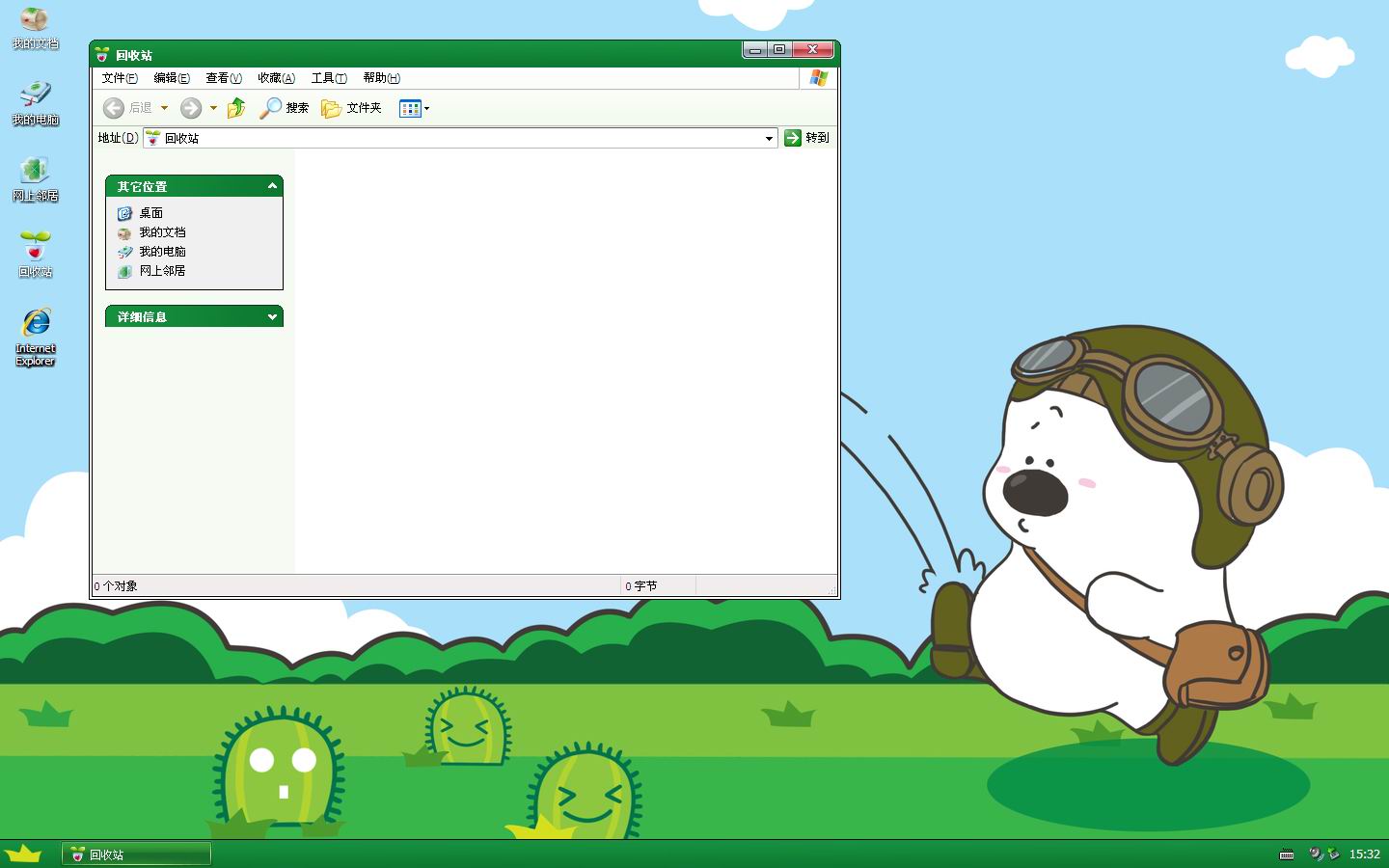Expand the 详细信息 panel
1389x868 pixels.
coord(272,316)
